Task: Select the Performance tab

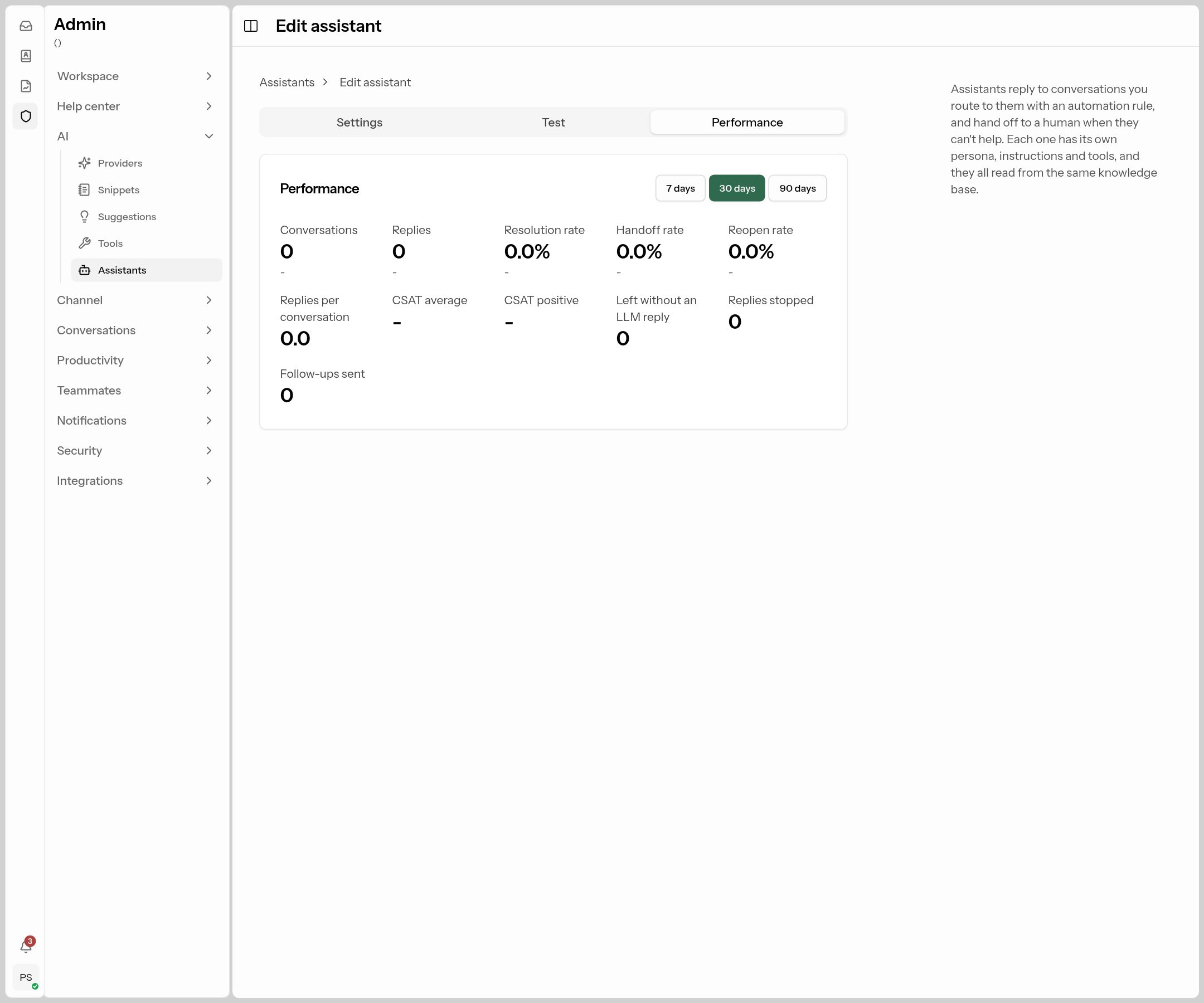Action: [x=747, y=122]
